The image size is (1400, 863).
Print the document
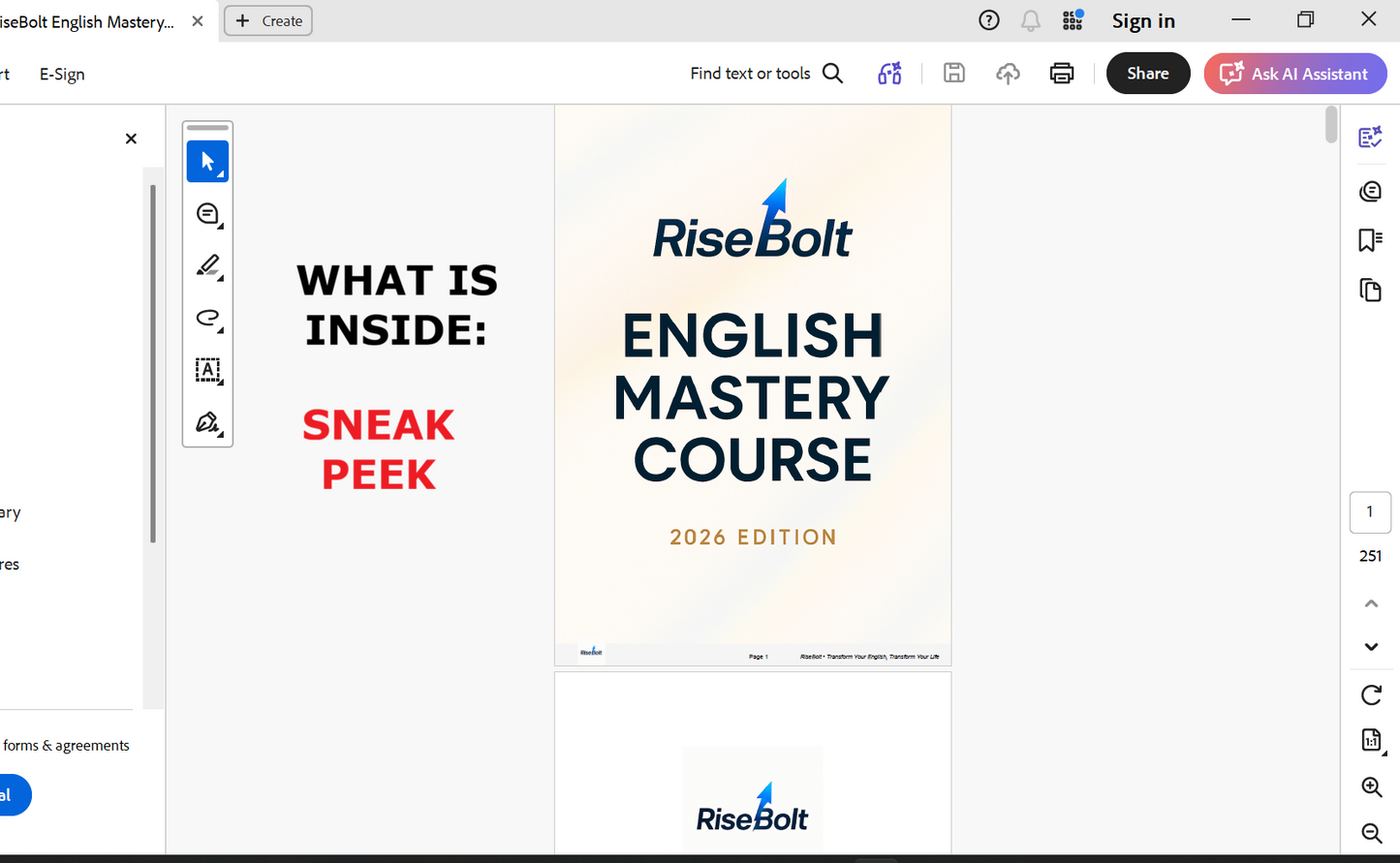(1062, 74)
